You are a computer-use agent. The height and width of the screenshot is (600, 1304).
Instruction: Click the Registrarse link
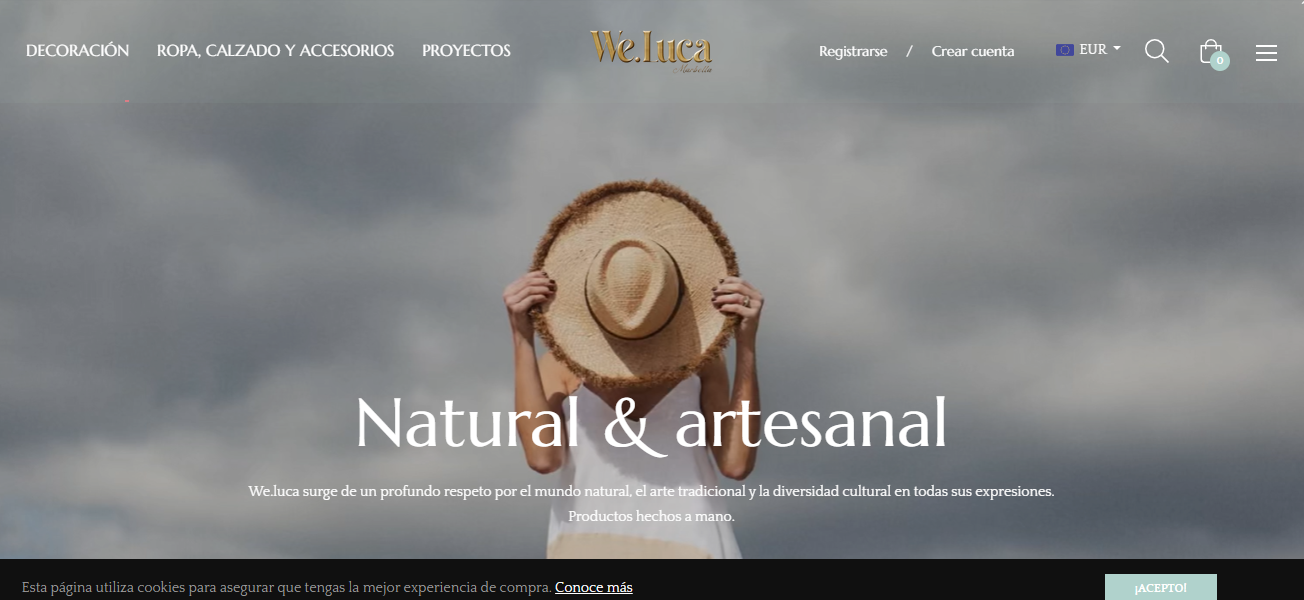(853, 51)
